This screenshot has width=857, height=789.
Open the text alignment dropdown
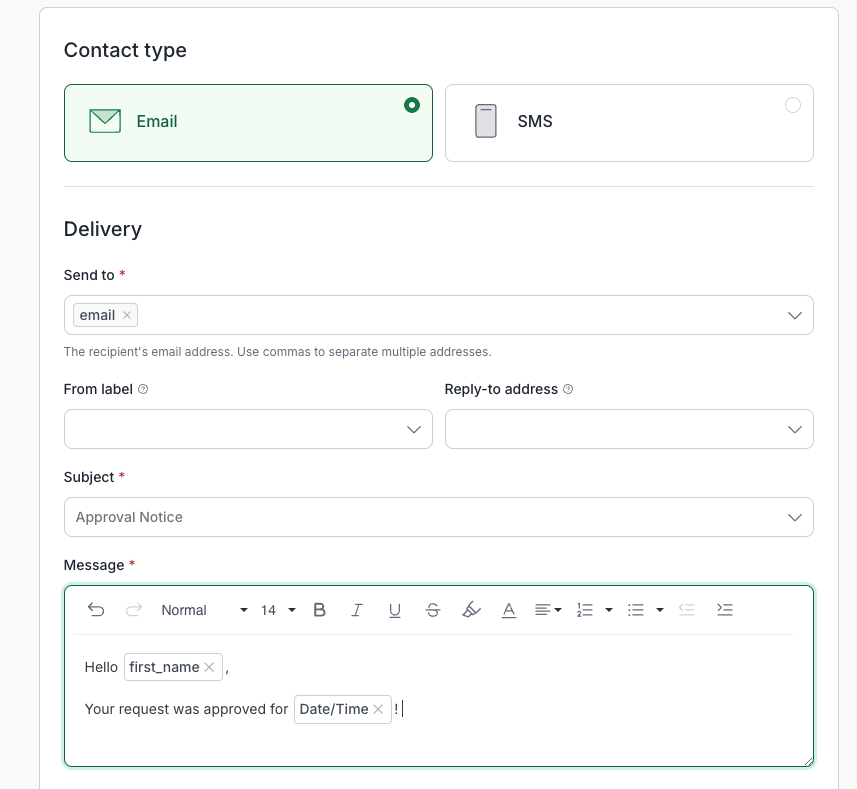[x=548, y=610]
